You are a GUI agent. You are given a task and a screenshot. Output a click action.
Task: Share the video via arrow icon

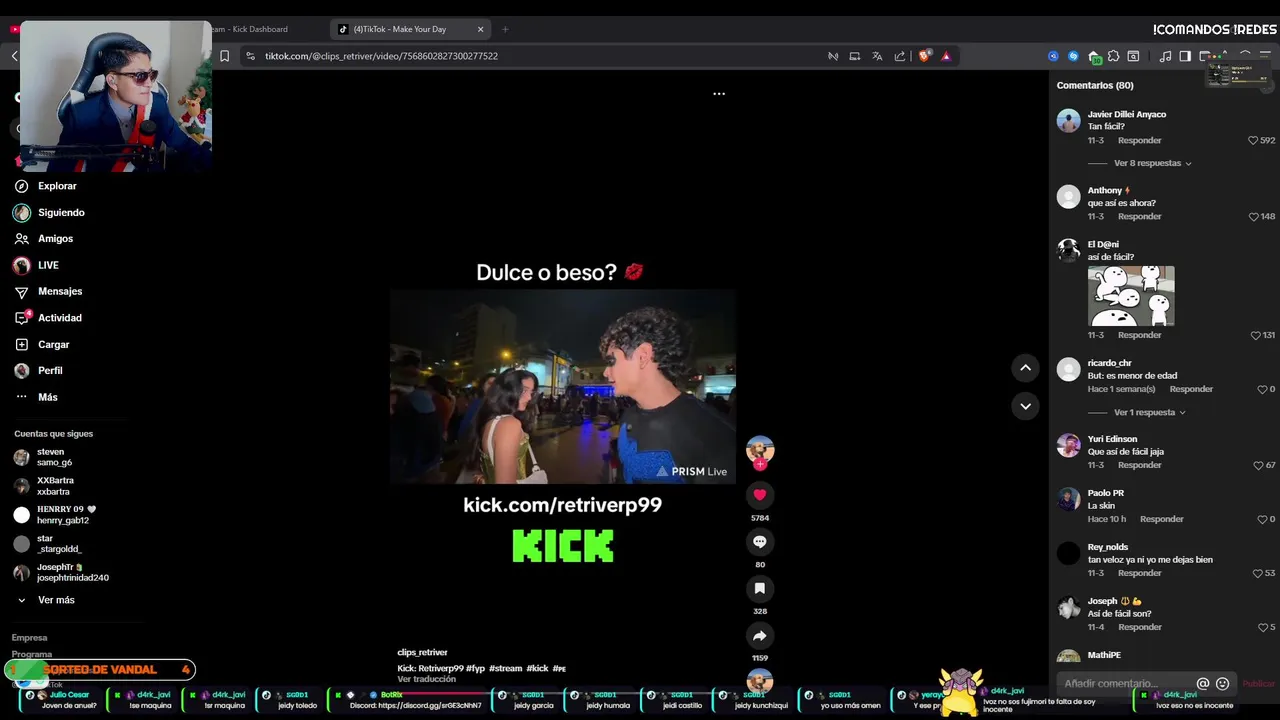(760, 636)
